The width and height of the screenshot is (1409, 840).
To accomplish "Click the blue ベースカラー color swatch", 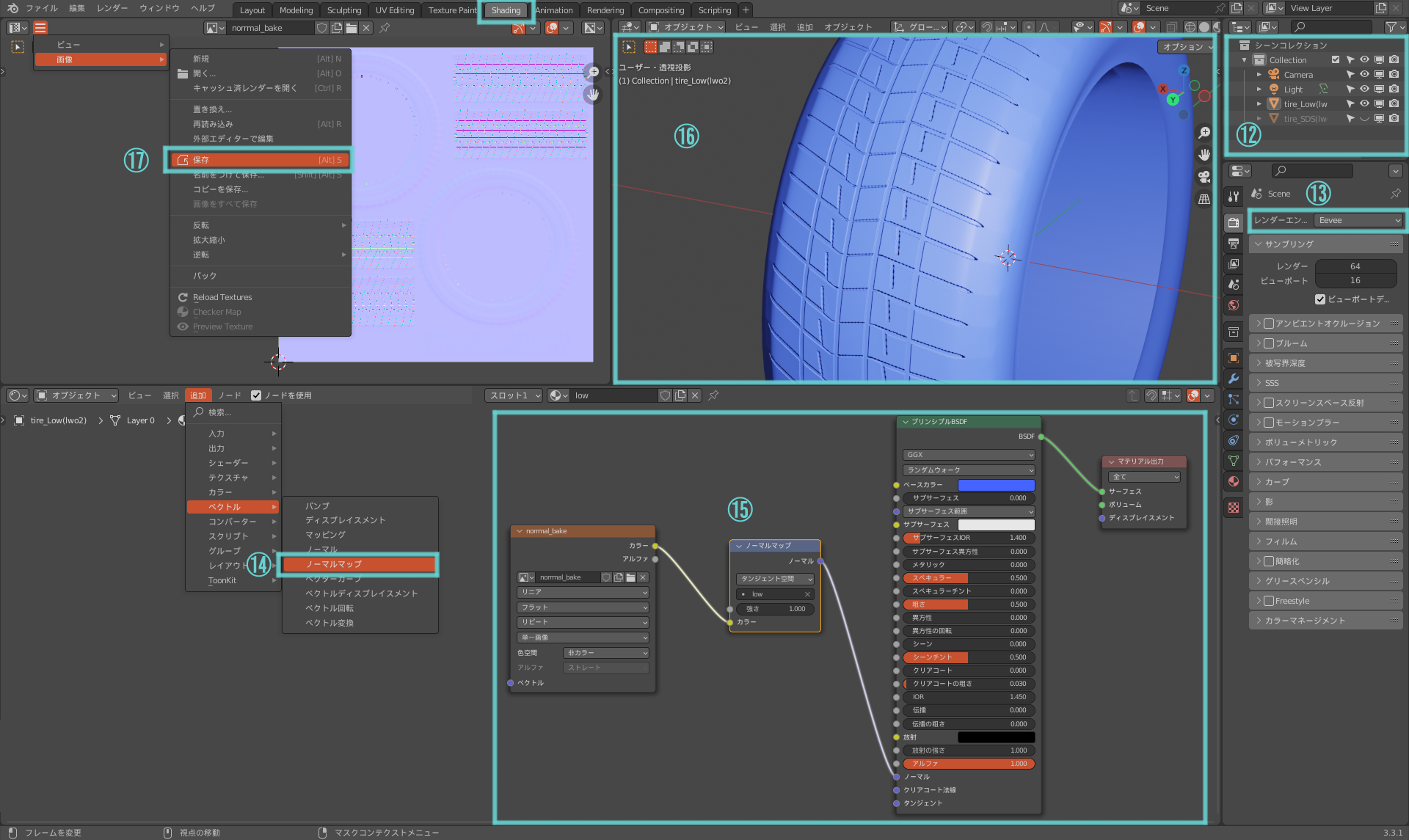I will [996, 485].
